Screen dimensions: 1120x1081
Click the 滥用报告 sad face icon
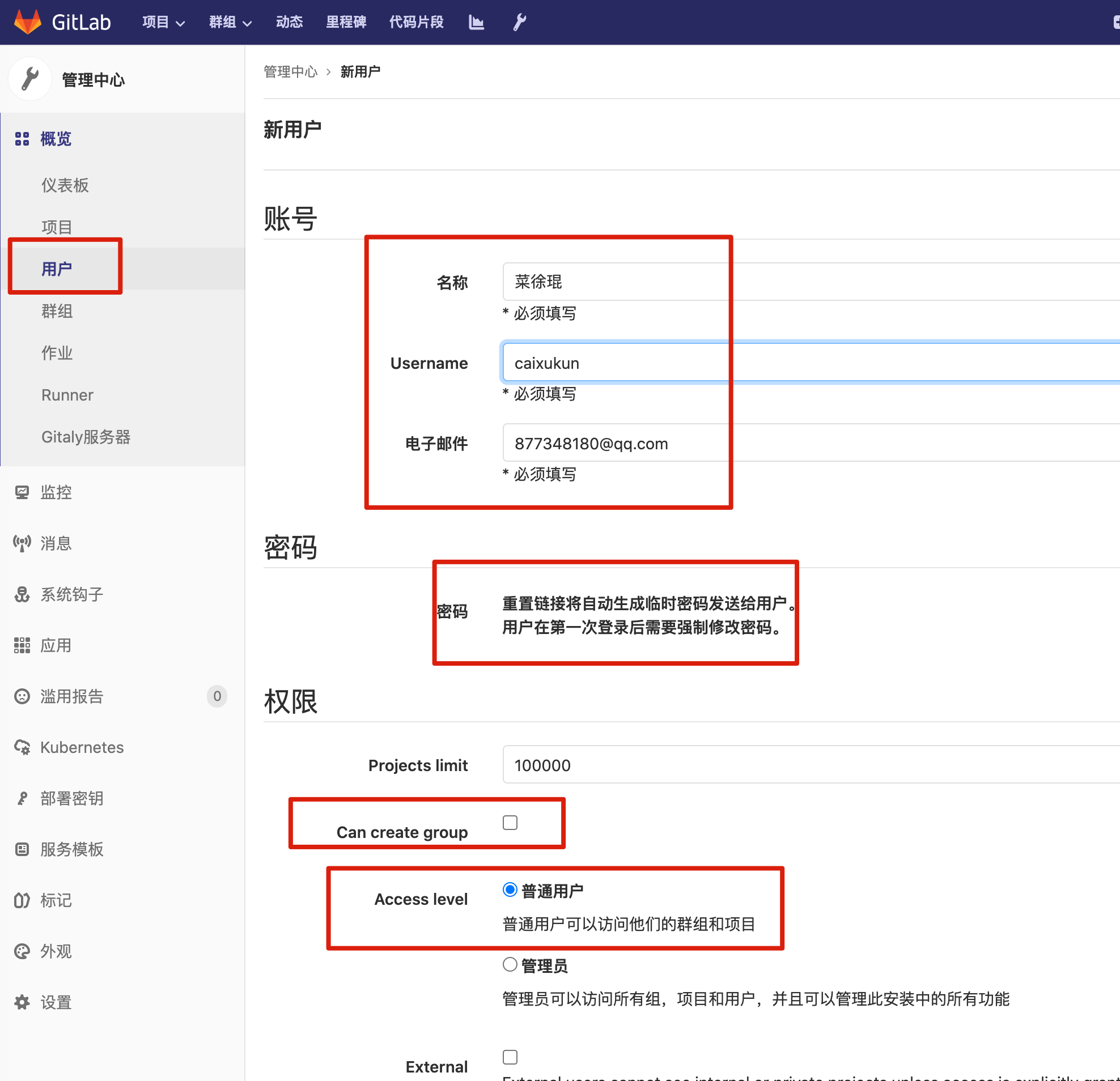22,696
